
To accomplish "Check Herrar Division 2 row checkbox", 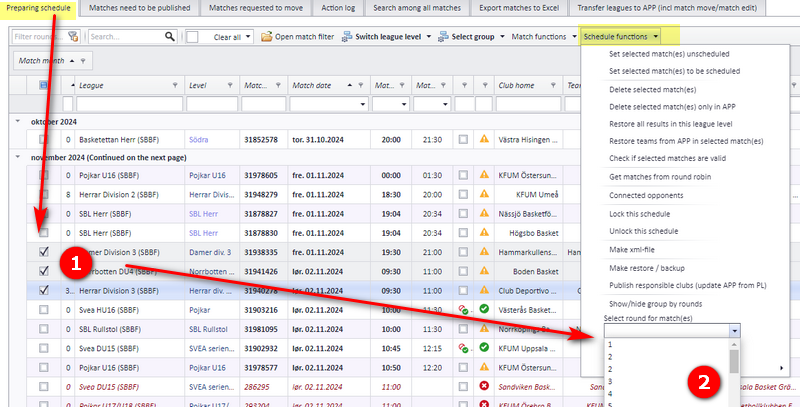I will 44,194.
